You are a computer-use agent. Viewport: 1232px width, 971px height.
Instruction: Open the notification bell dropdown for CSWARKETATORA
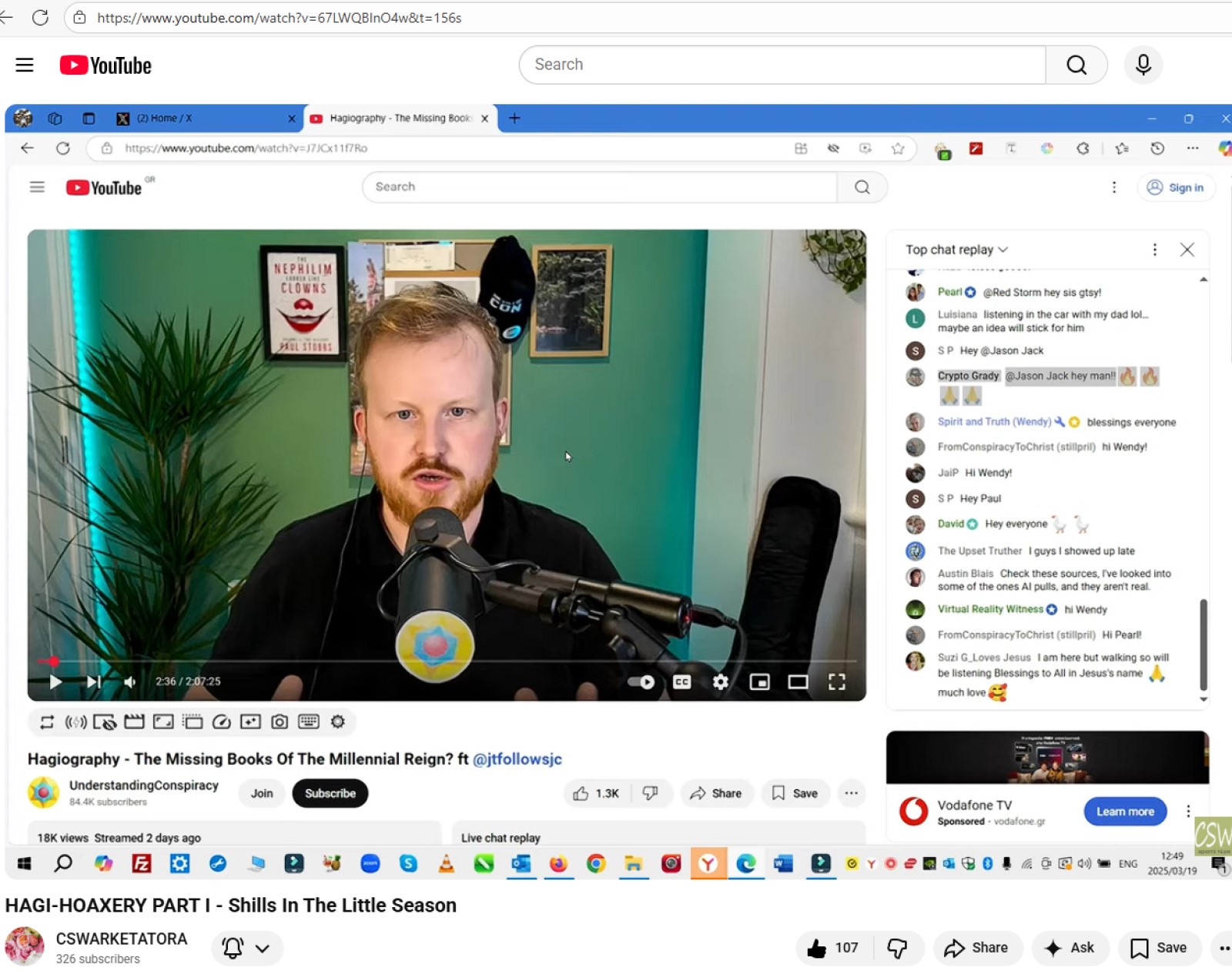(x=246, y=948)
